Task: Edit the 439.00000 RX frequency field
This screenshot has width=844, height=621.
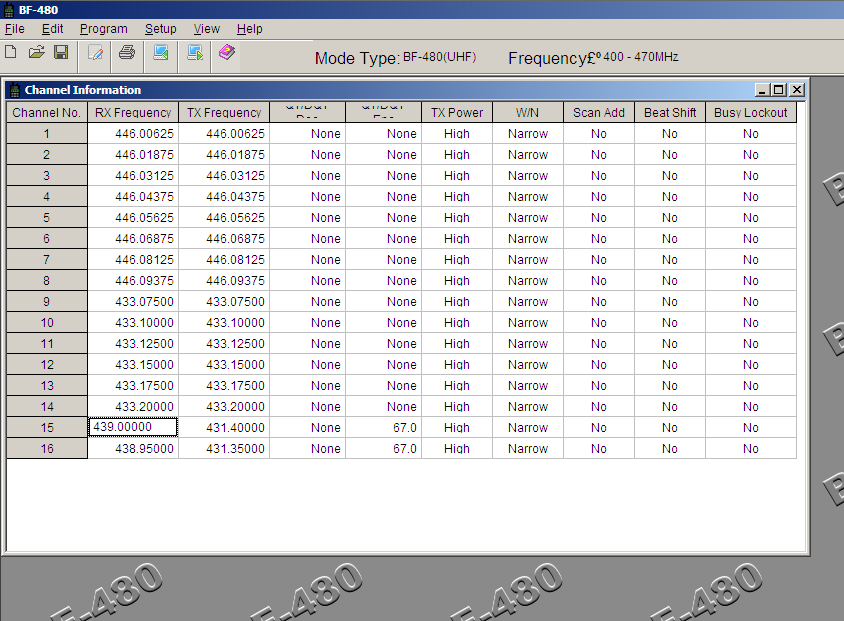Action: [133, 427]
